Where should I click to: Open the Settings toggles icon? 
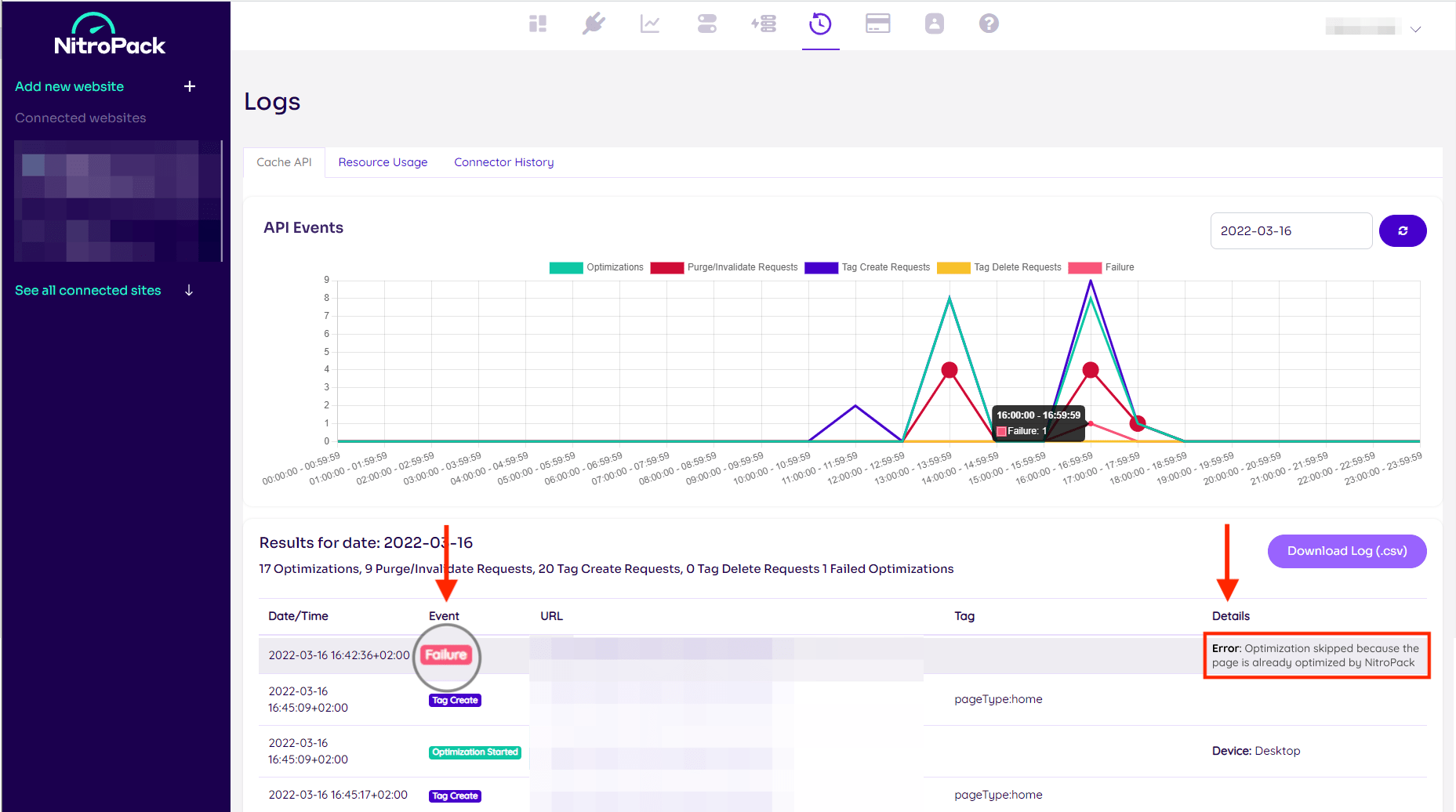click(706, 24)
